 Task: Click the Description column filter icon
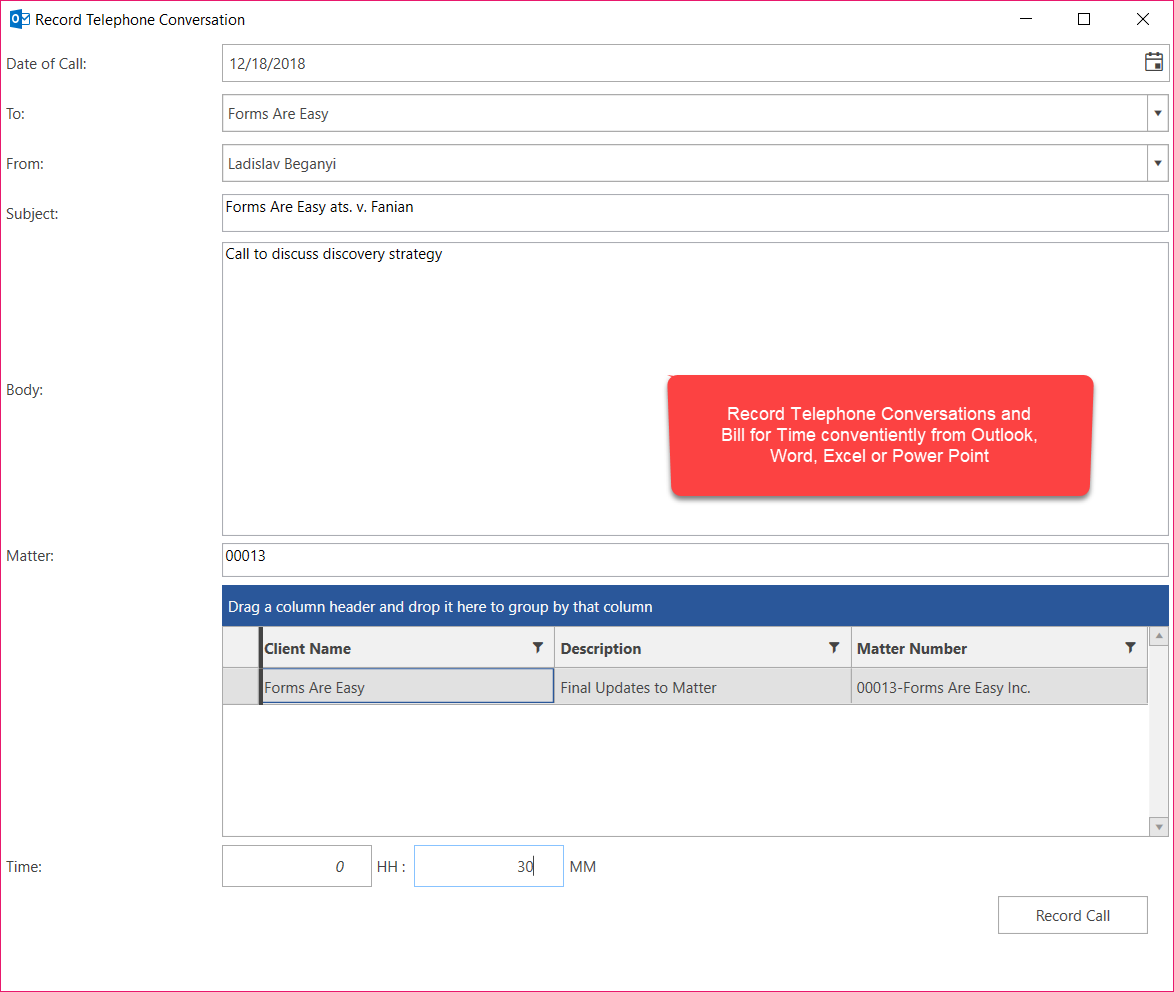point(833,648)
